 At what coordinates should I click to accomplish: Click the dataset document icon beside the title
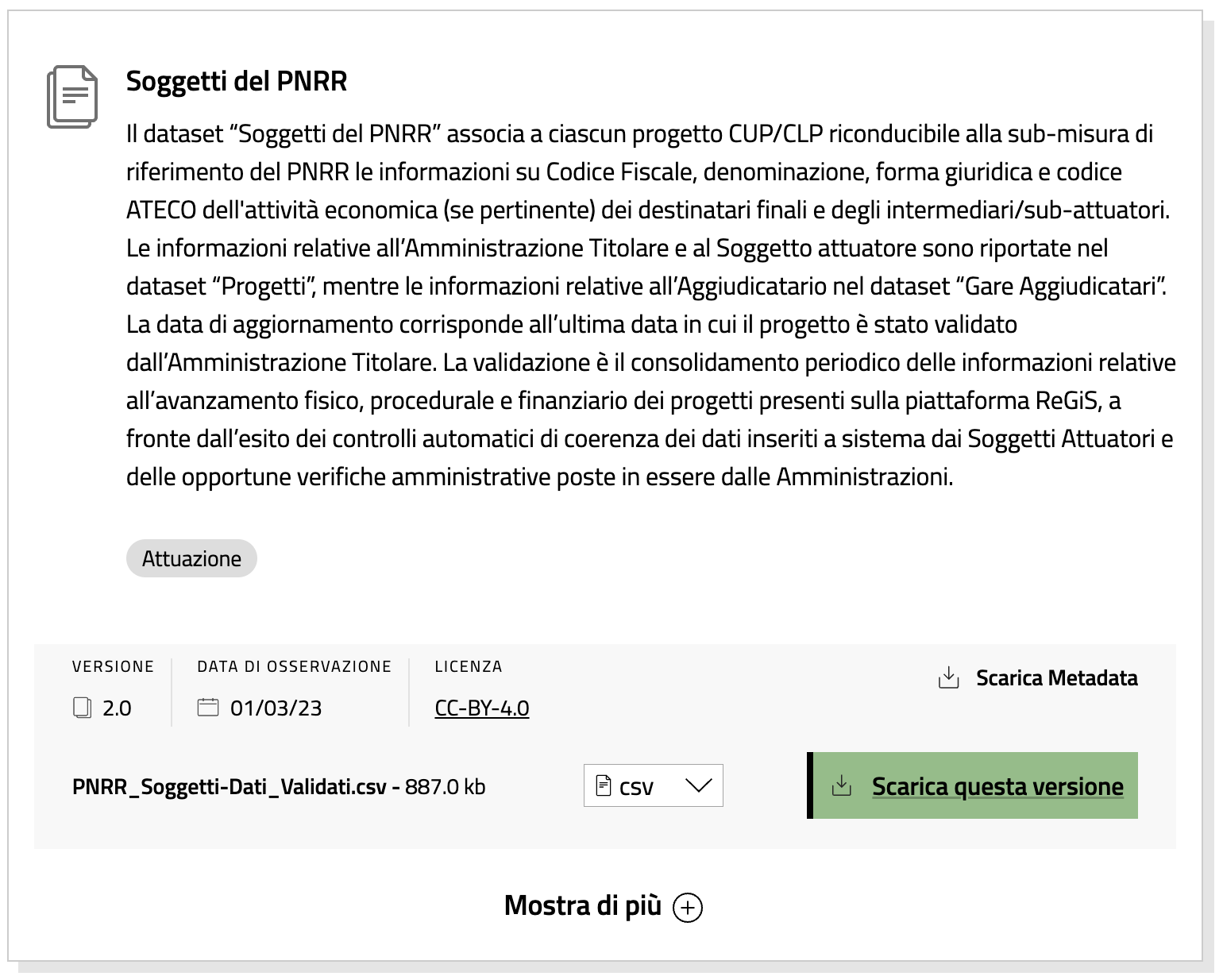point(72,97)
